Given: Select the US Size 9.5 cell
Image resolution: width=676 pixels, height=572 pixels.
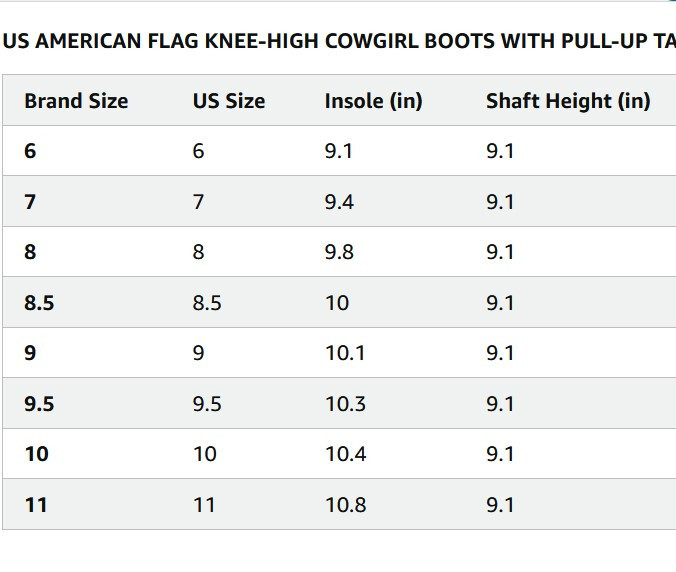Looking at the screenshot, I should [x=207, y=404].
